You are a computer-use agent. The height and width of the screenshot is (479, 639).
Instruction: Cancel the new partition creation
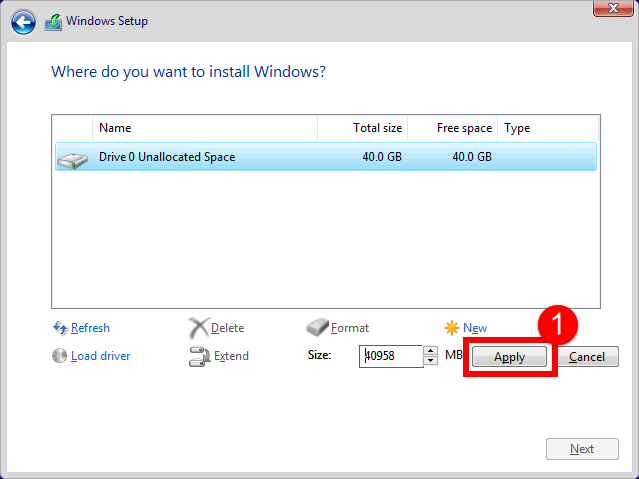click(x=587, y=357)
